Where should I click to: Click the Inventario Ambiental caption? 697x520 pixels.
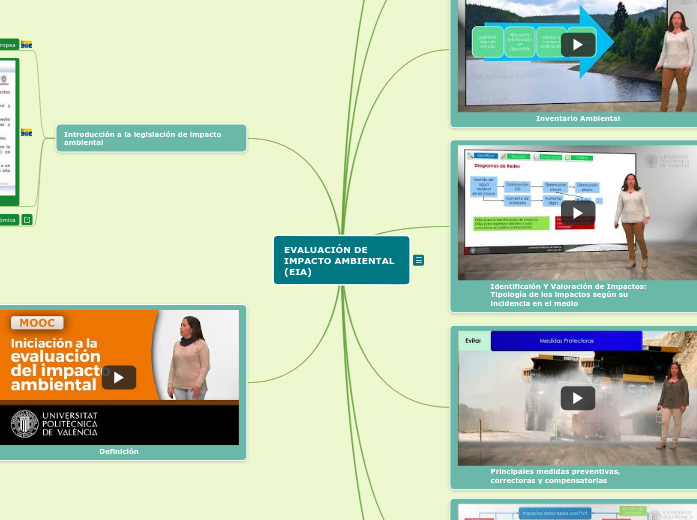click(x=577, y=118)
